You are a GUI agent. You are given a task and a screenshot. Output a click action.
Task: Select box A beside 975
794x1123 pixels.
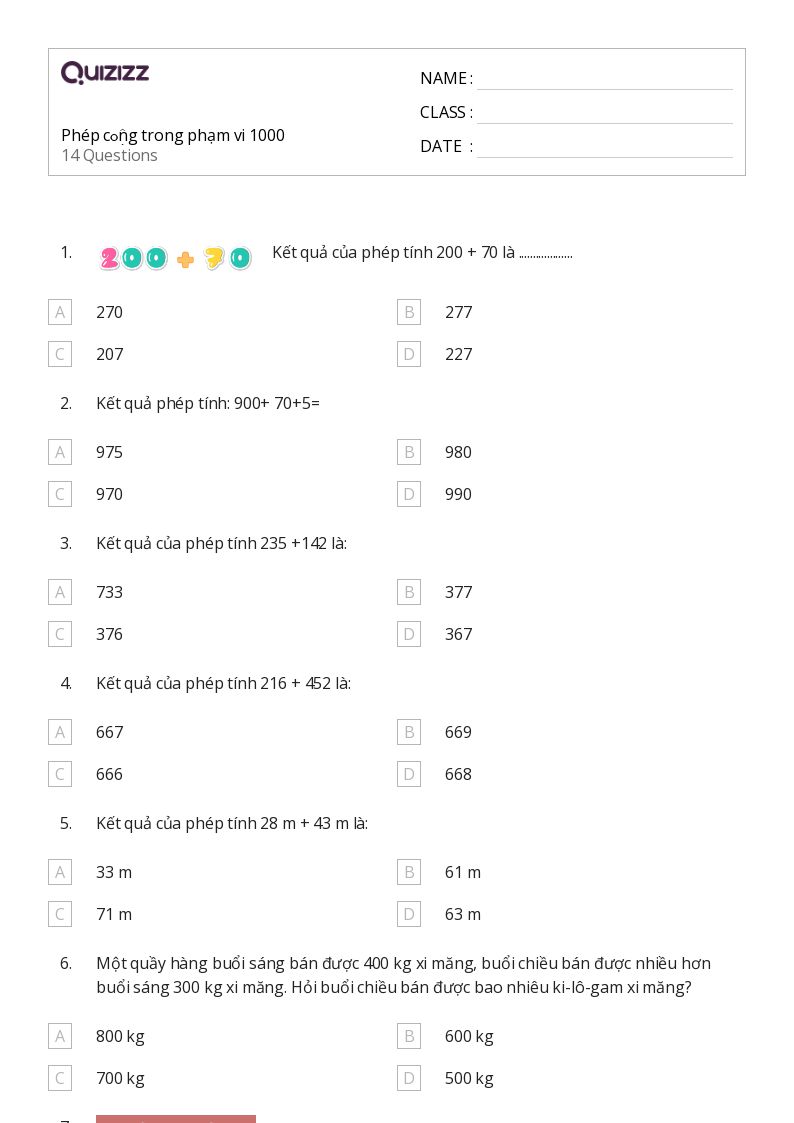point(60,452)
